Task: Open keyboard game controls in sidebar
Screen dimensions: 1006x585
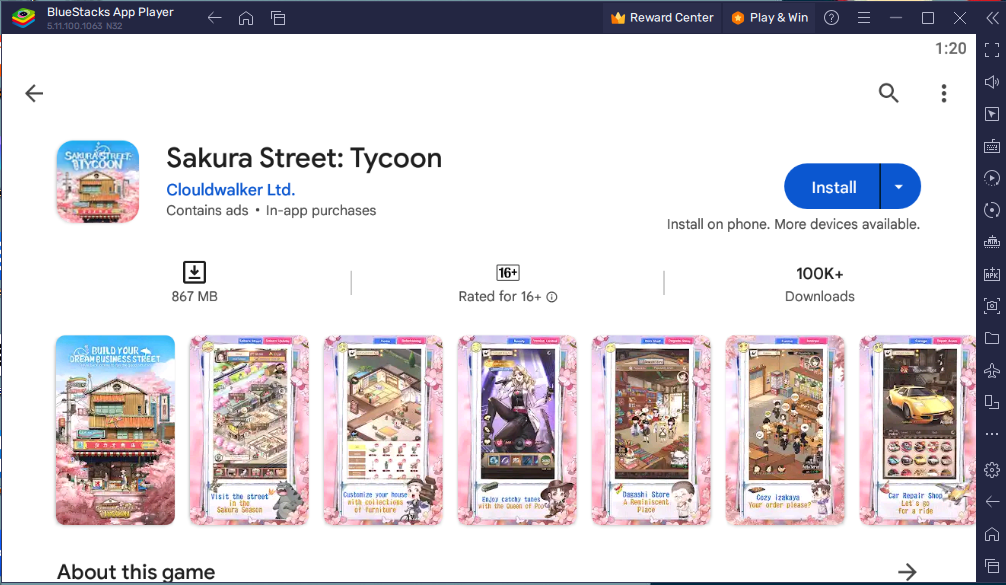Action: (992, 146)
